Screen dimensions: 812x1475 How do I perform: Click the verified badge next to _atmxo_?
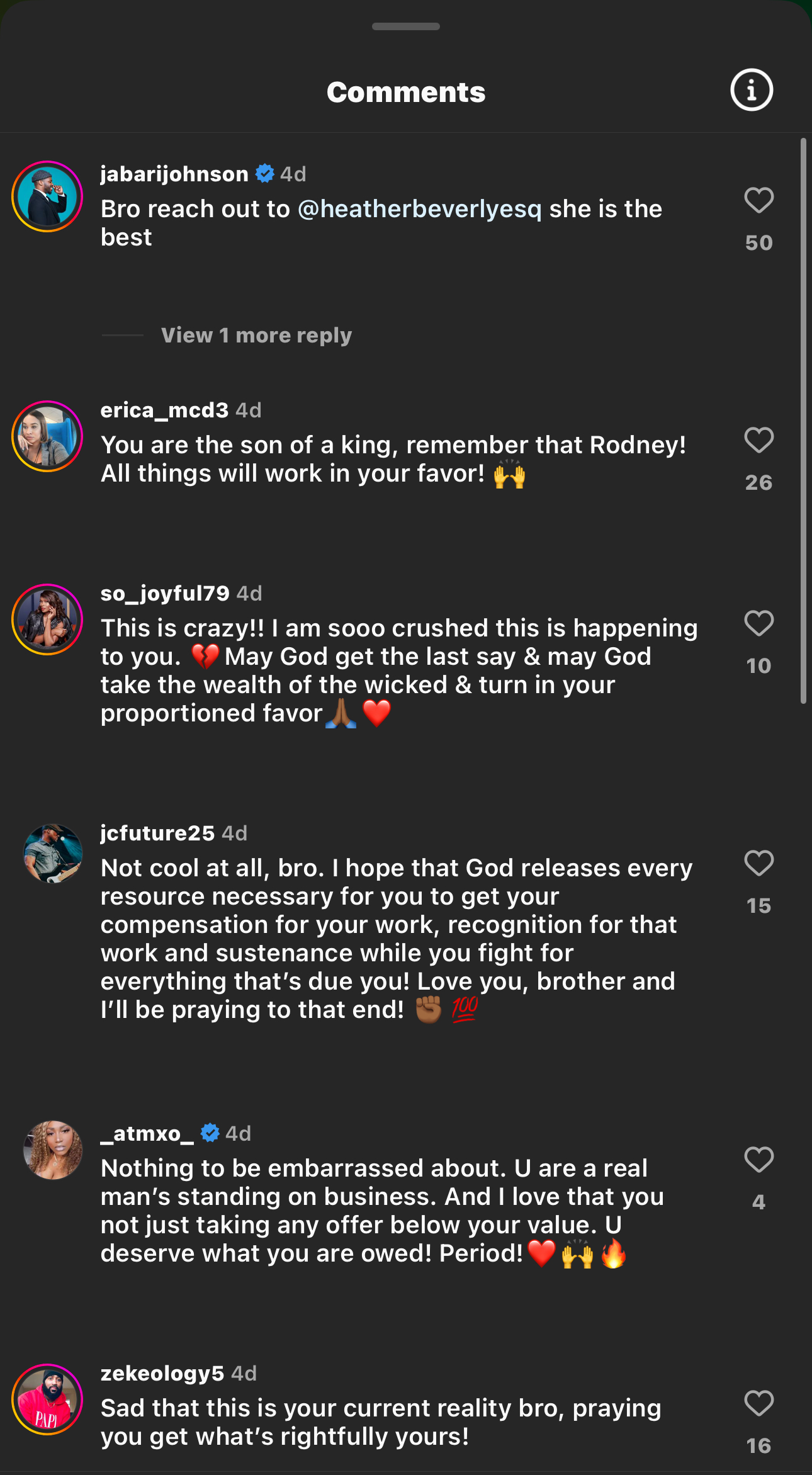(x=210, y=1133)
